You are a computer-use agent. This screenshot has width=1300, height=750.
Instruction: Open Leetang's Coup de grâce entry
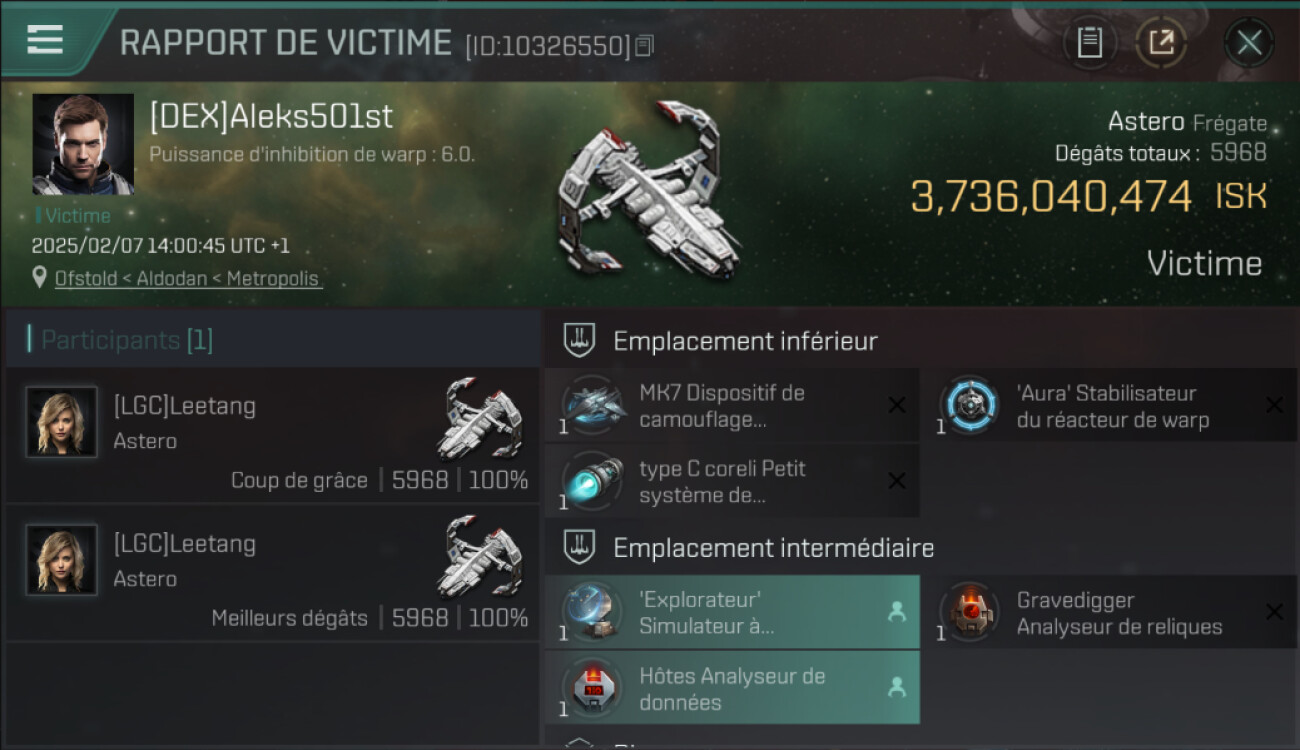point(272,434)
